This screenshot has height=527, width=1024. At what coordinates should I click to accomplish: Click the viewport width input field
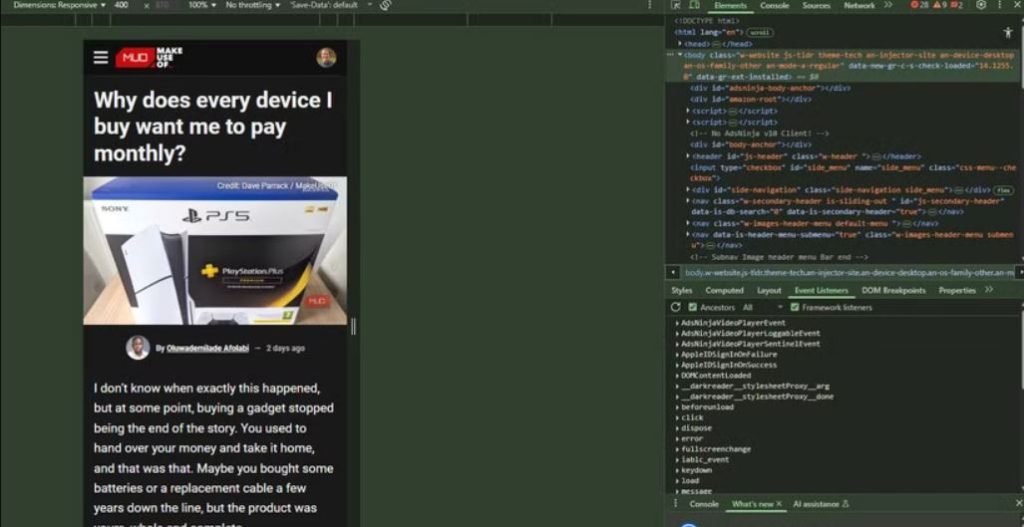click(121, 5)
